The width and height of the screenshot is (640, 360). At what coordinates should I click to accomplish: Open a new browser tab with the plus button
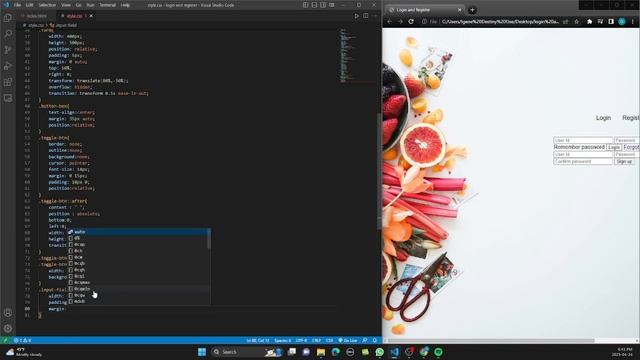472,10
